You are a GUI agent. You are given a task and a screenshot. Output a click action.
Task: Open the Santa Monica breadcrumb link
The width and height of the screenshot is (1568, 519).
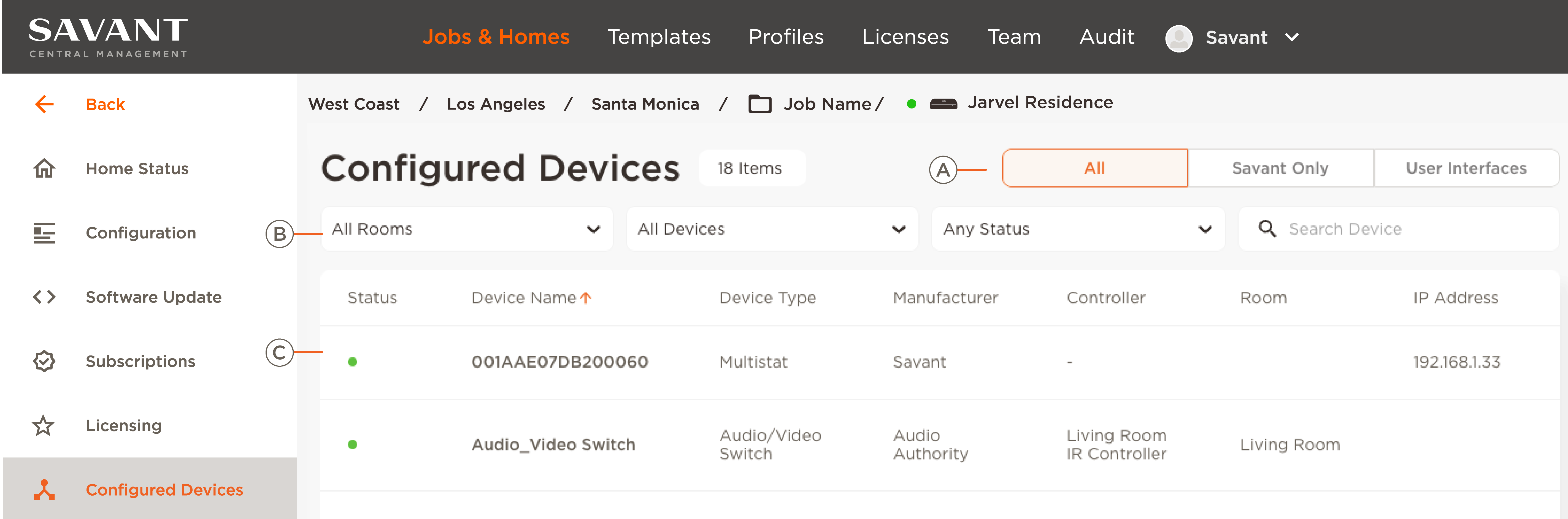(645, 104)
